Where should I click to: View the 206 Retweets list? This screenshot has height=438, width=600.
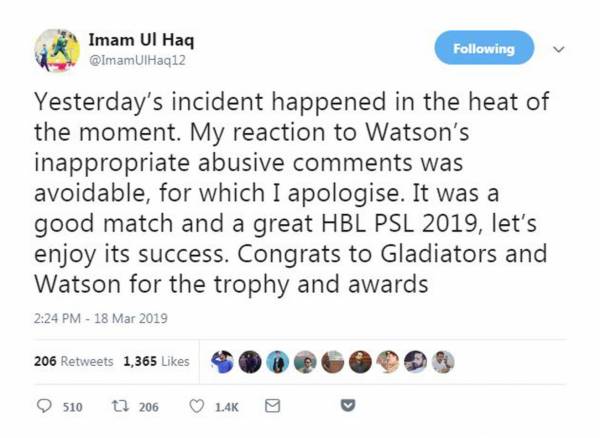click(x=73, y=361)
